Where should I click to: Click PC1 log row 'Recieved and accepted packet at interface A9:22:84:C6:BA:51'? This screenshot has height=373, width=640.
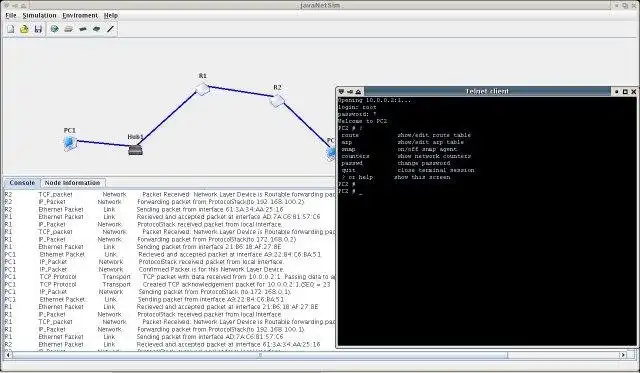pyautogui.click(x=230, y=255)
